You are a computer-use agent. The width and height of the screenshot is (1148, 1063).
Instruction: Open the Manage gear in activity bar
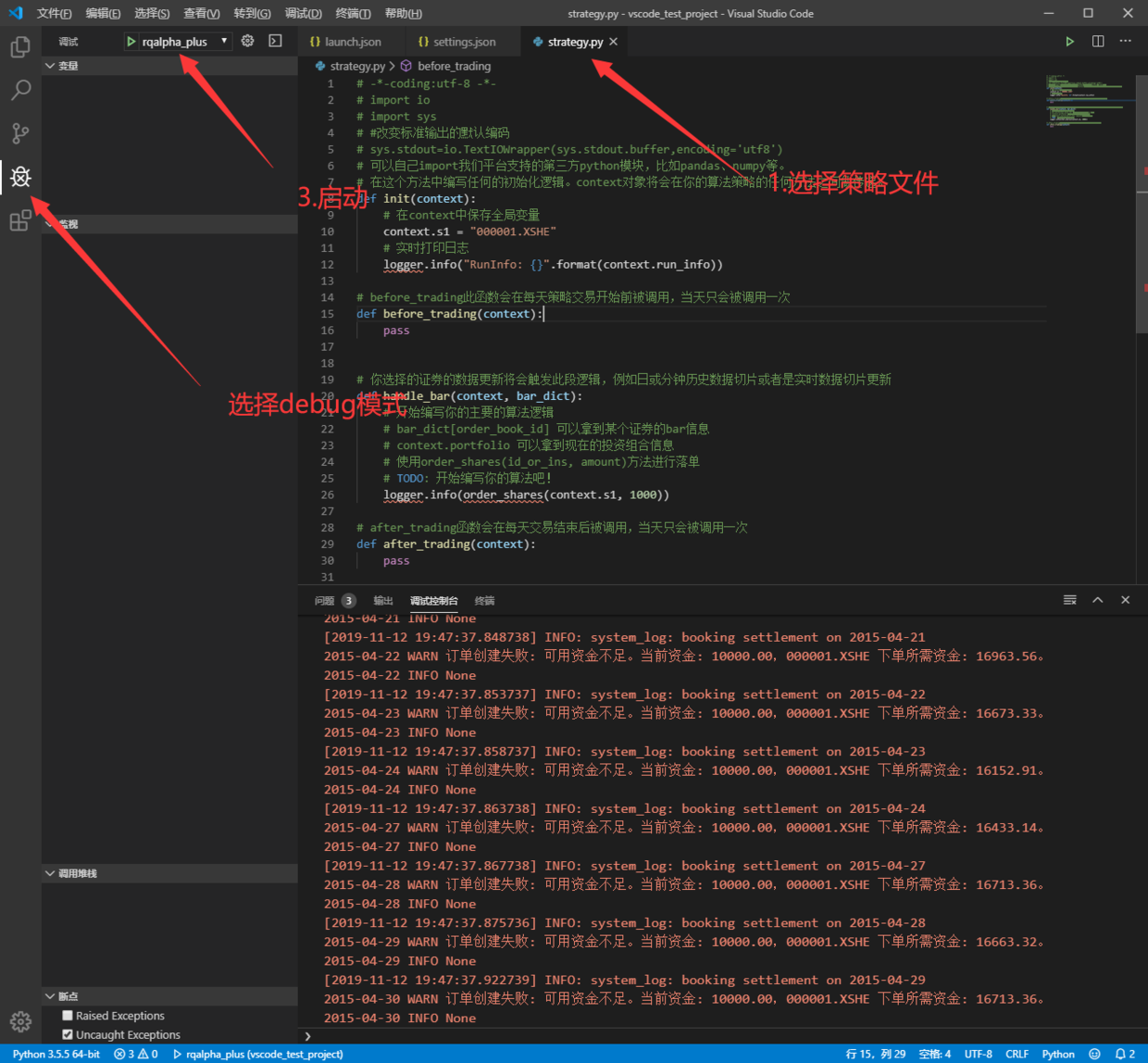coord(20,1022)
